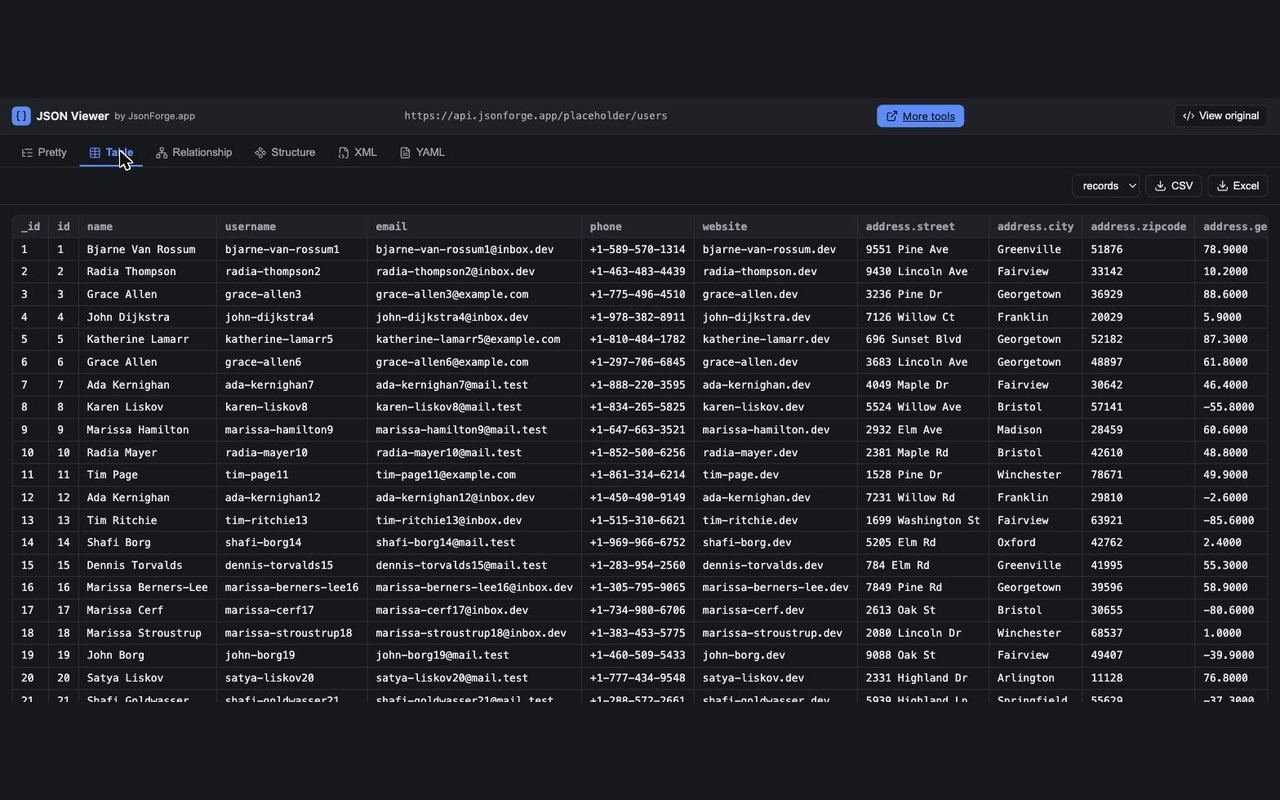1280x800 pixels.
Task: Click street 9551 Pine Ave
Action: tap(923, 249)
